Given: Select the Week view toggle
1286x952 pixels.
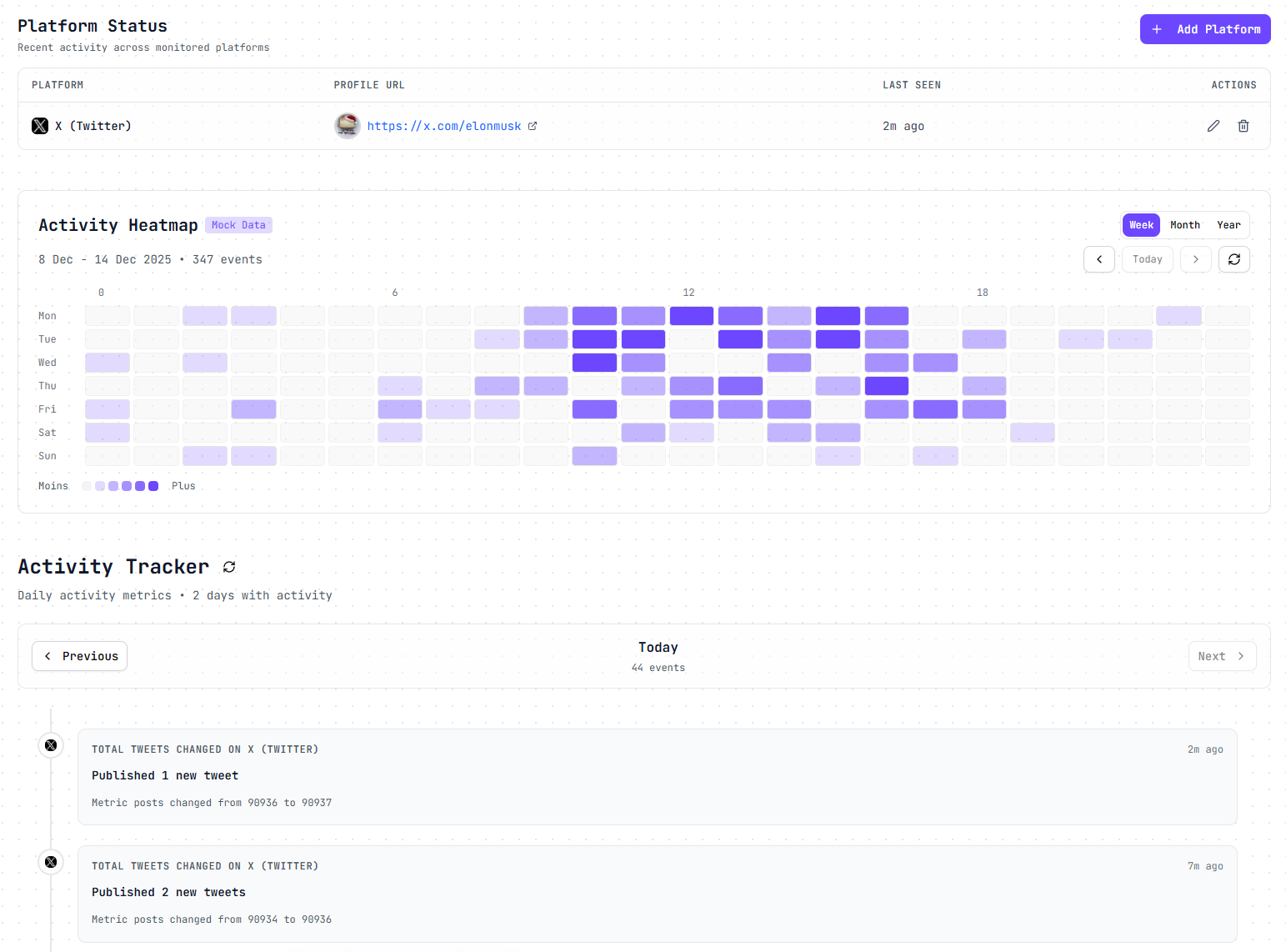Looking at the screenshot, I should click(x=1141, y=225).
